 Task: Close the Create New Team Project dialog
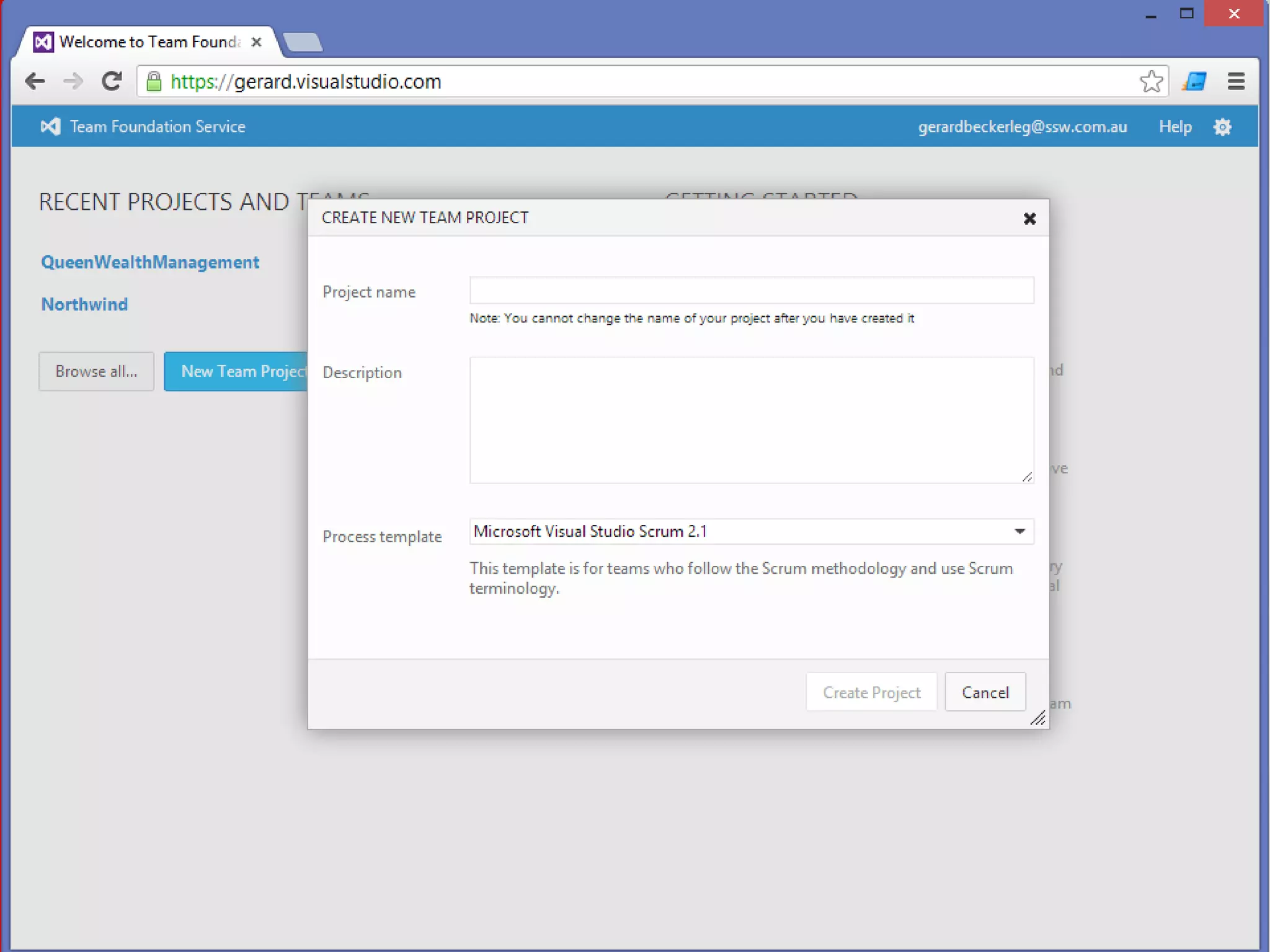(1029, 218)
